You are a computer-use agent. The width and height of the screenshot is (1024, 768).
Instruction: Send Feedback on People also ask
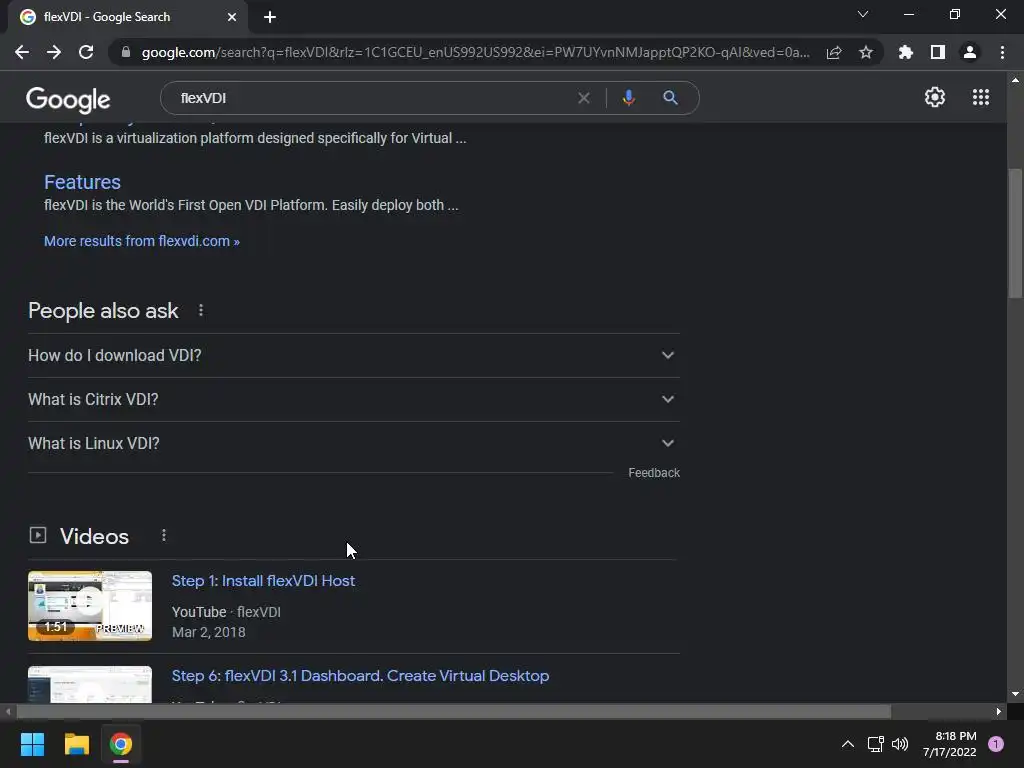pos(654,473)
